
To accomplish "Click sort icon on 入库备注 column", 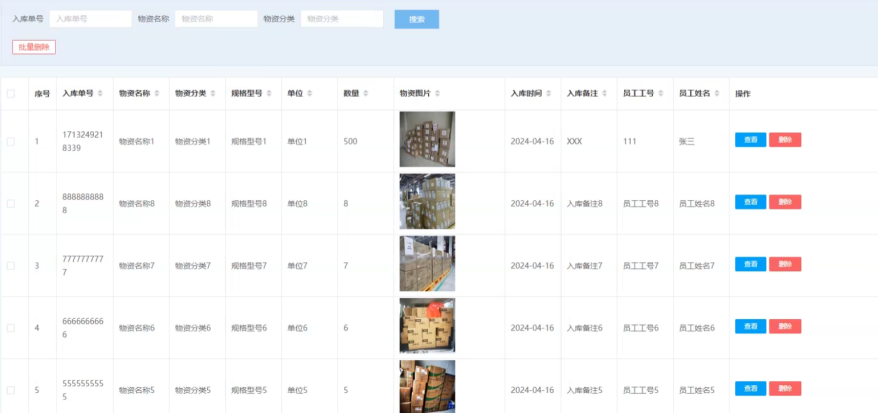I will point(605,94).
